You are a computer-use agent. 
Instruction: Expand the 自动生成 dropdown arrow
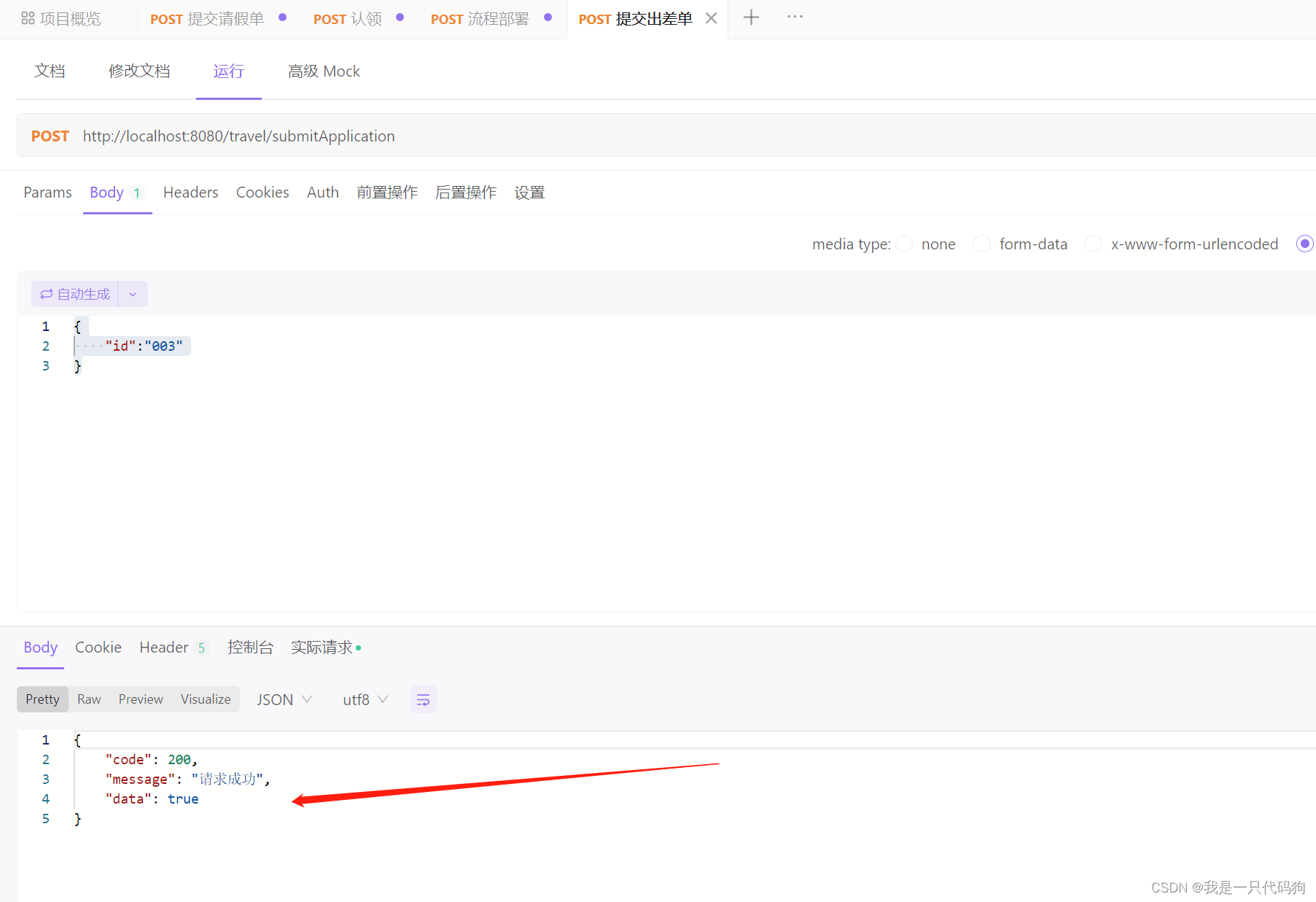click(133, 293)
